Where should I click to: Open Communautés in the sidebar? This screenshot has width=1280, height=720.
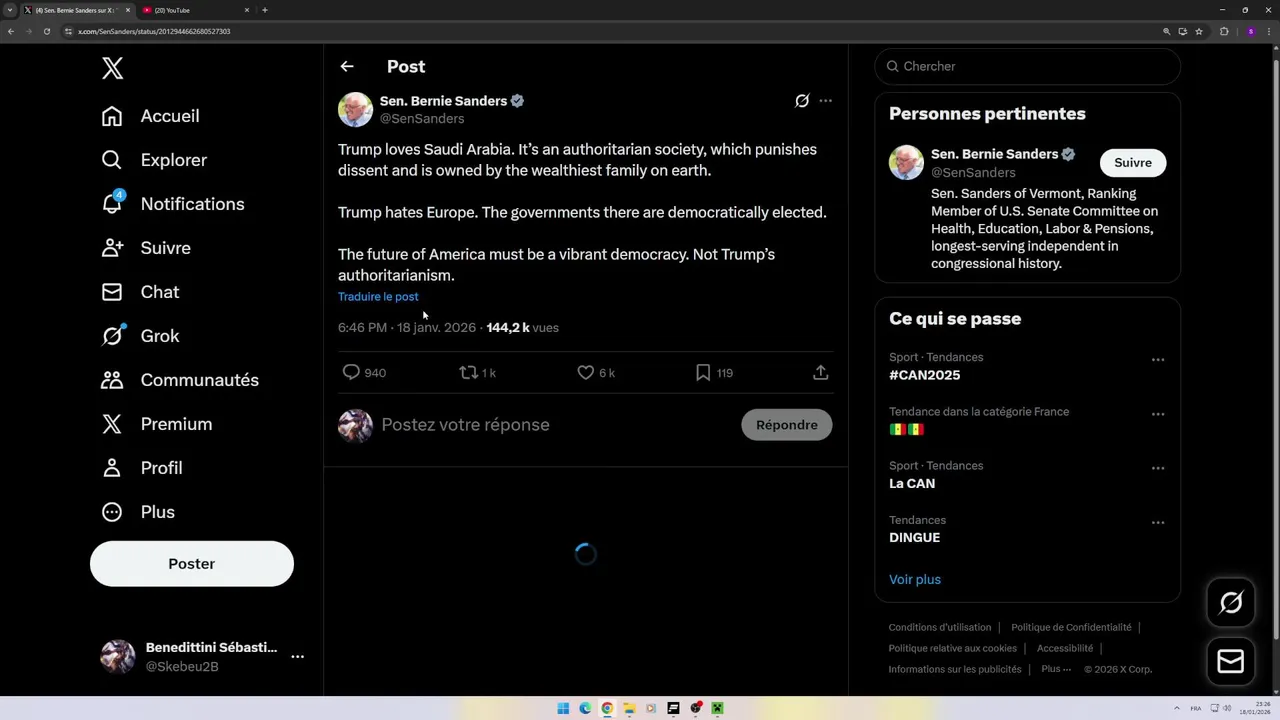click(180, 380)
